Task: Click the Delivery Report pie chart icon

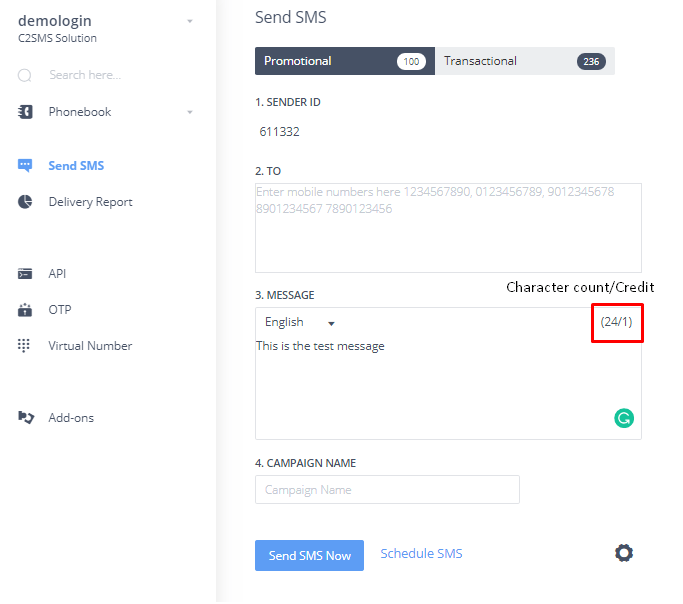Action: point(26,202)
